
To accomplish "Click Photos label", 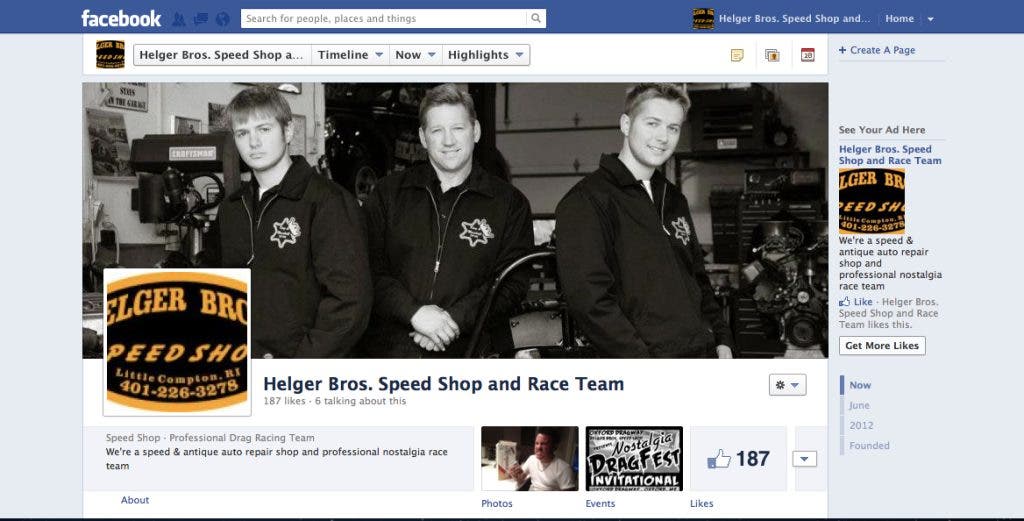I will point(496,503).
